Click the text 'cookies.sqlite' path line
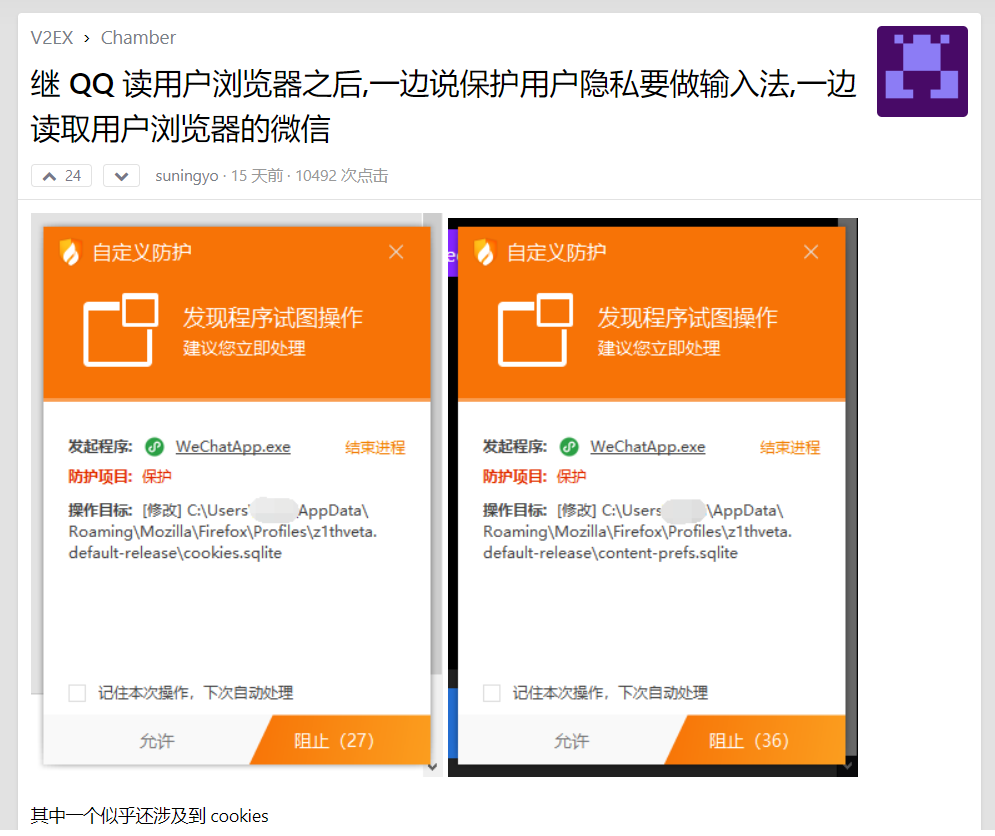This screenshot has height=836, width=995. click(175, 553)
